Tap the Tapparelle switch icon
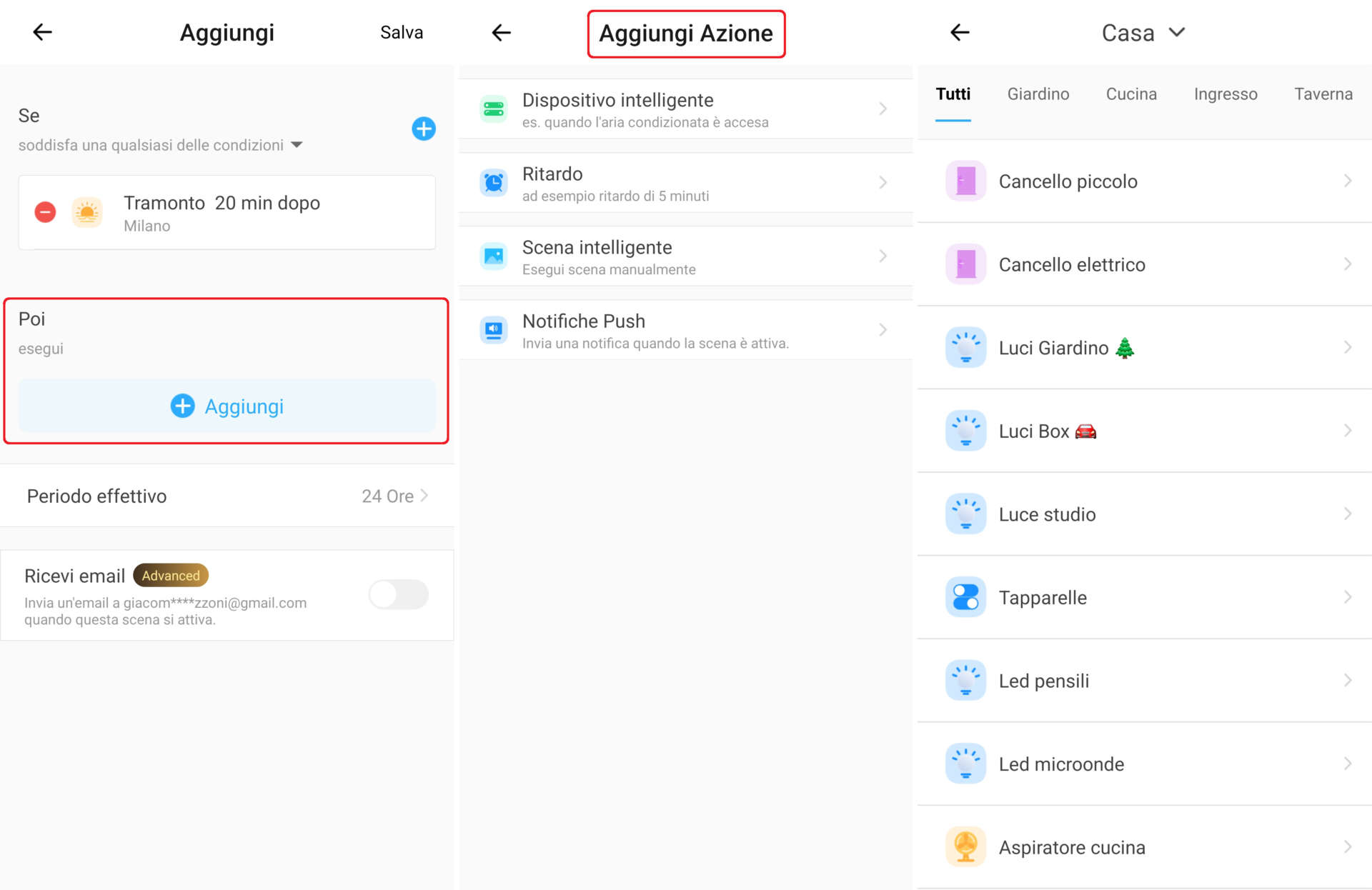Viewport: 1372px width, 890px height. pyautogui.click(x=965, y=597)
